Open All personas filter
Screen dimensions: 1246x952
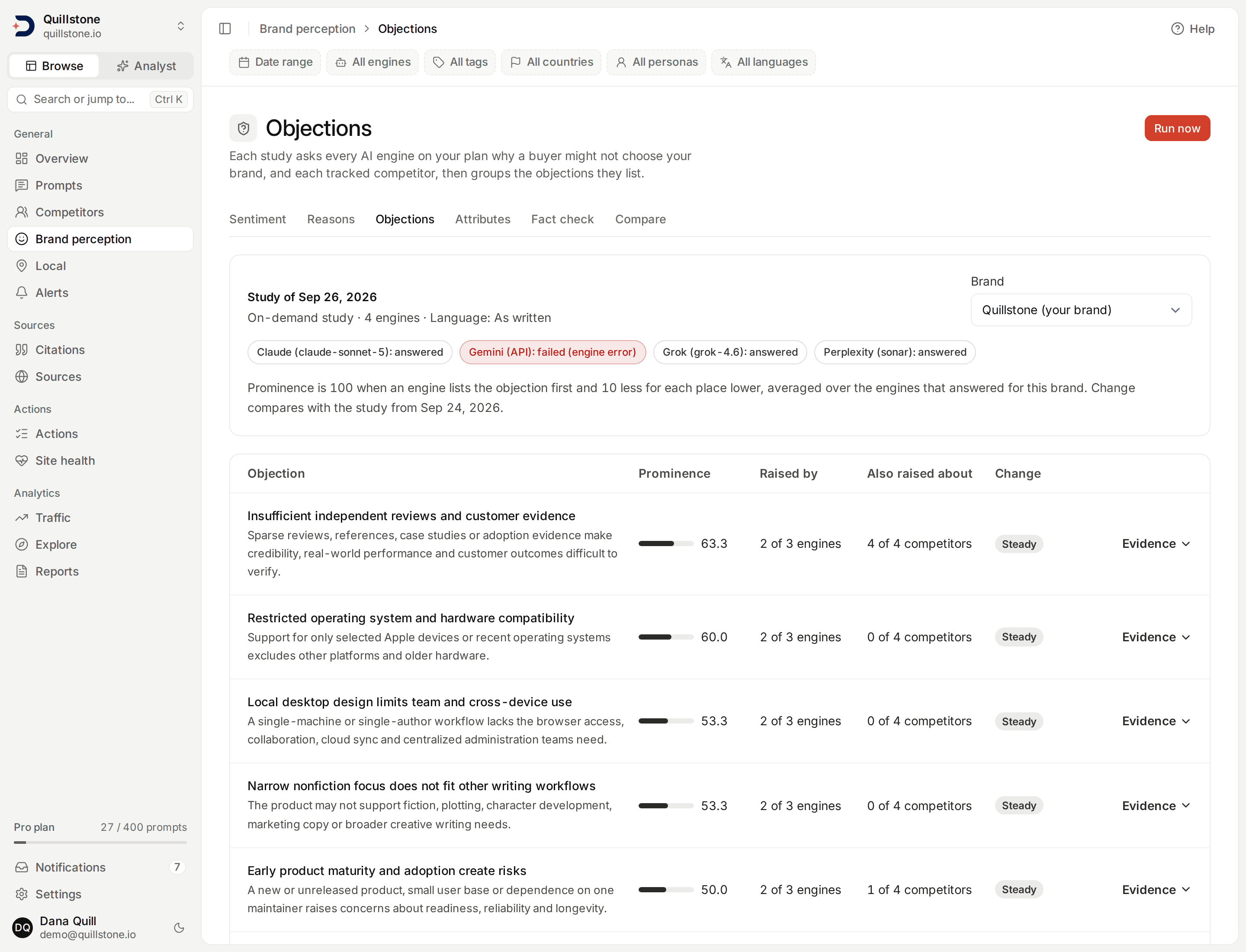click(656, 62)
